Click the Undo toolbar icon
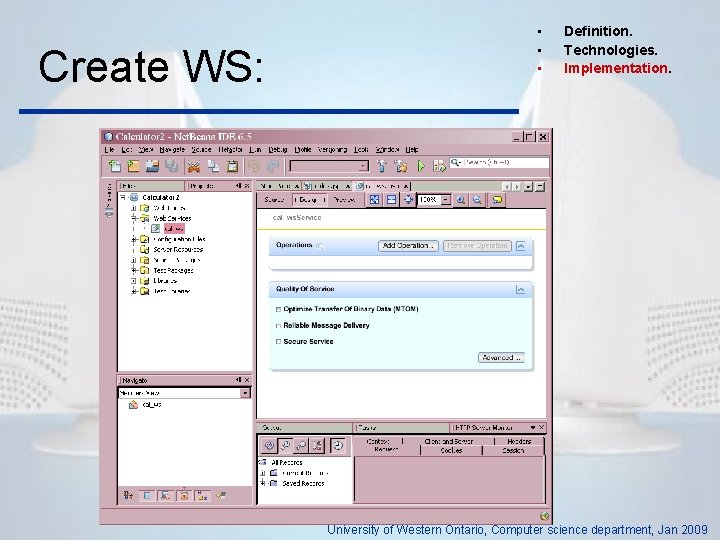Image resolution: width=720 pixels, height=540 pixels. (253, 166)
